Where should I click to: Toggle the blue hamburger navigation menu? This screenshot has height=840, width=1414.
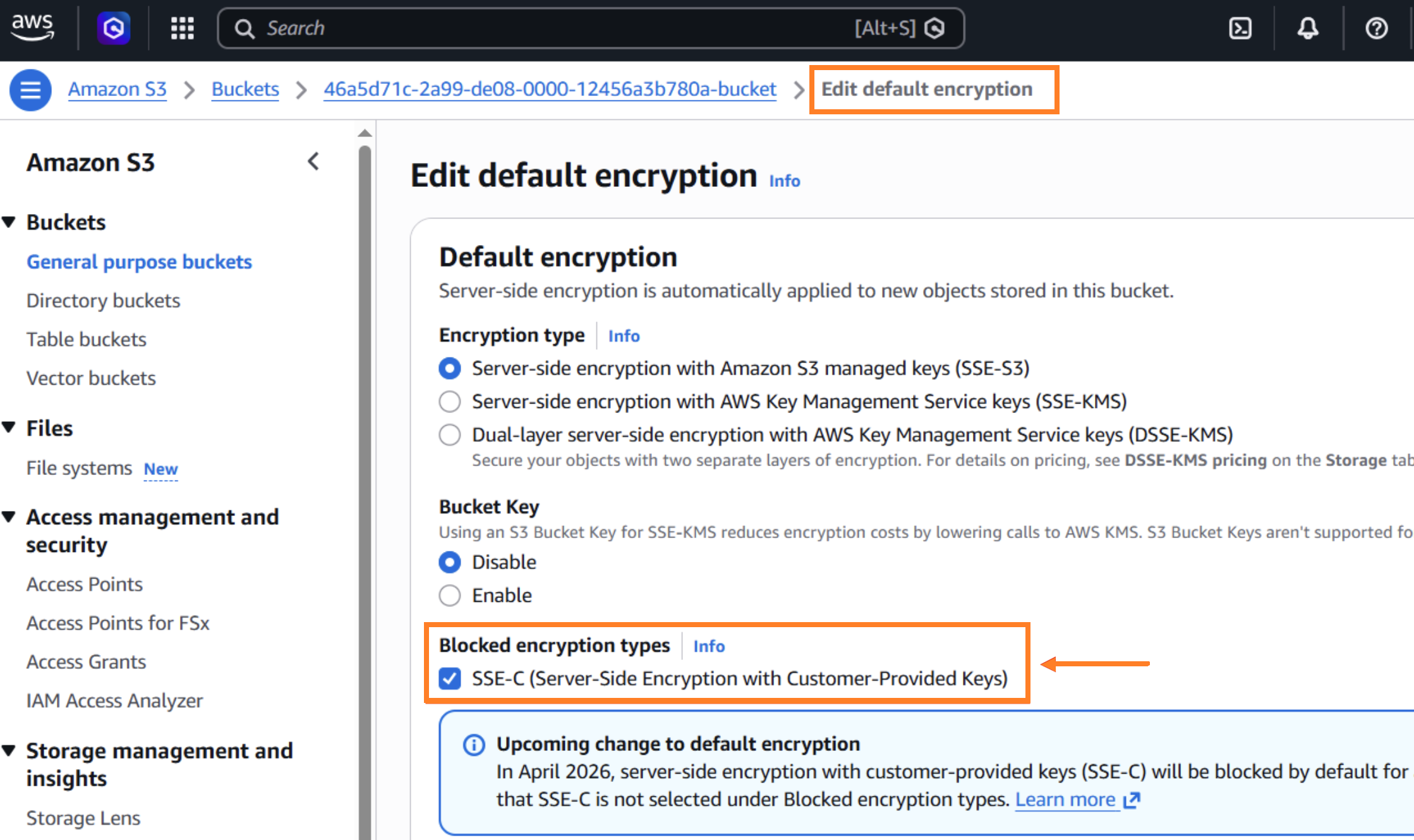point(30,90)
